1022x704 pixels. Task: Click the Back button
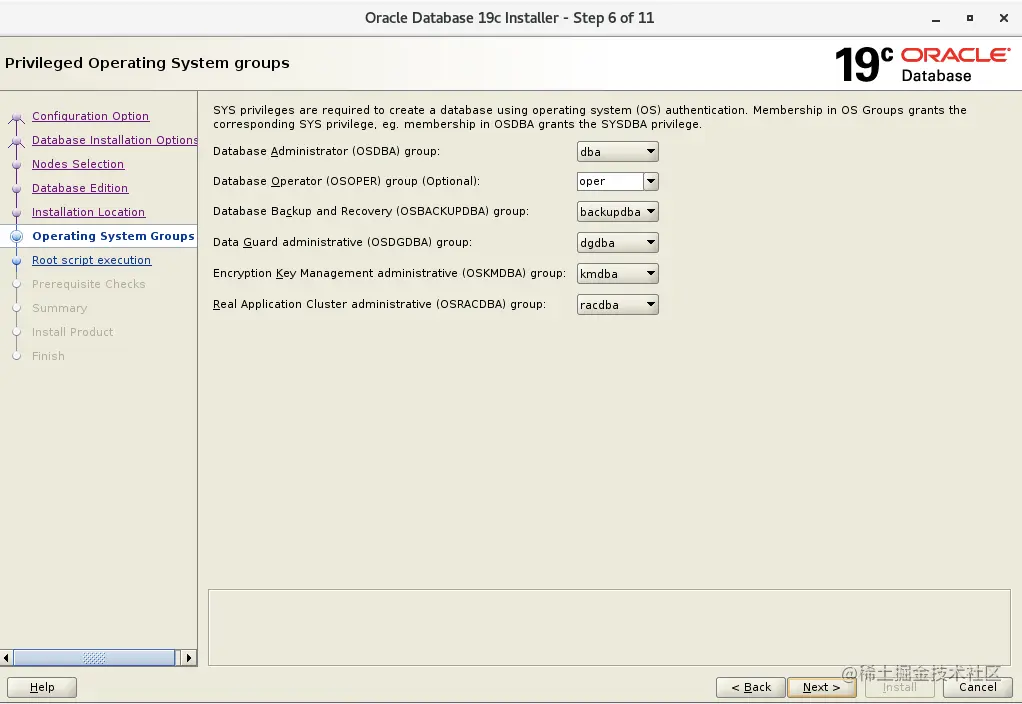pos(751,687)
